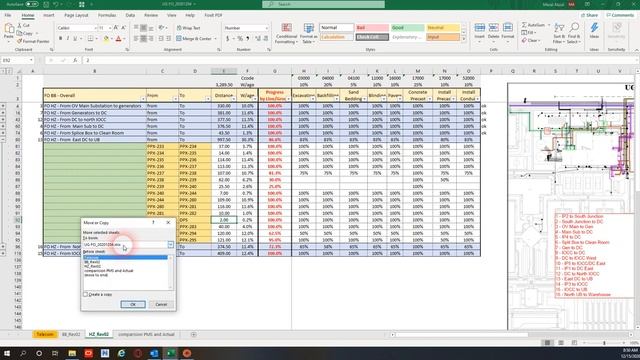Open the File tab
This screenshot has width=640, height=360.
pyautogui.click(x=8, y=15)
